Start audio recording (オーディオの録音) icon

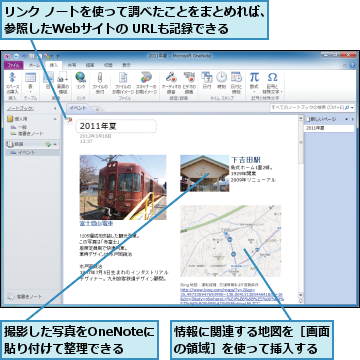coord(171,77)
